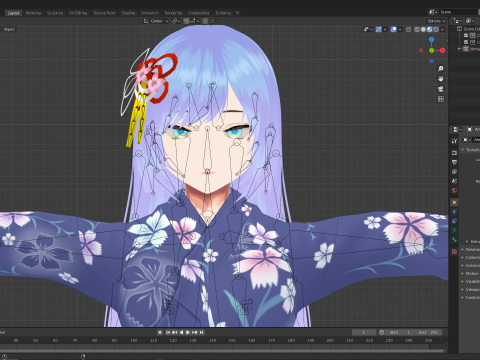Open the snapping options dropdown

pos(194,21)
